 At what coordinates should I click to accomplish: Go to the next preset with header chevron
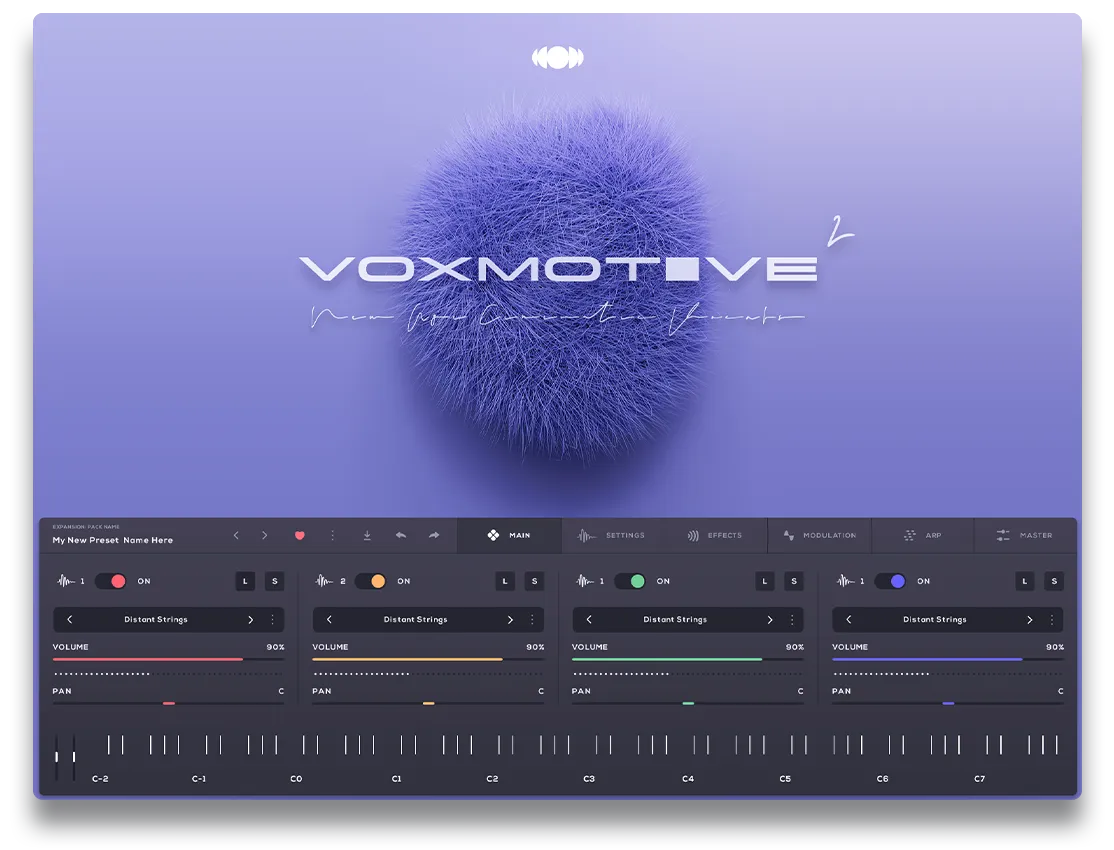click(264, 535)
